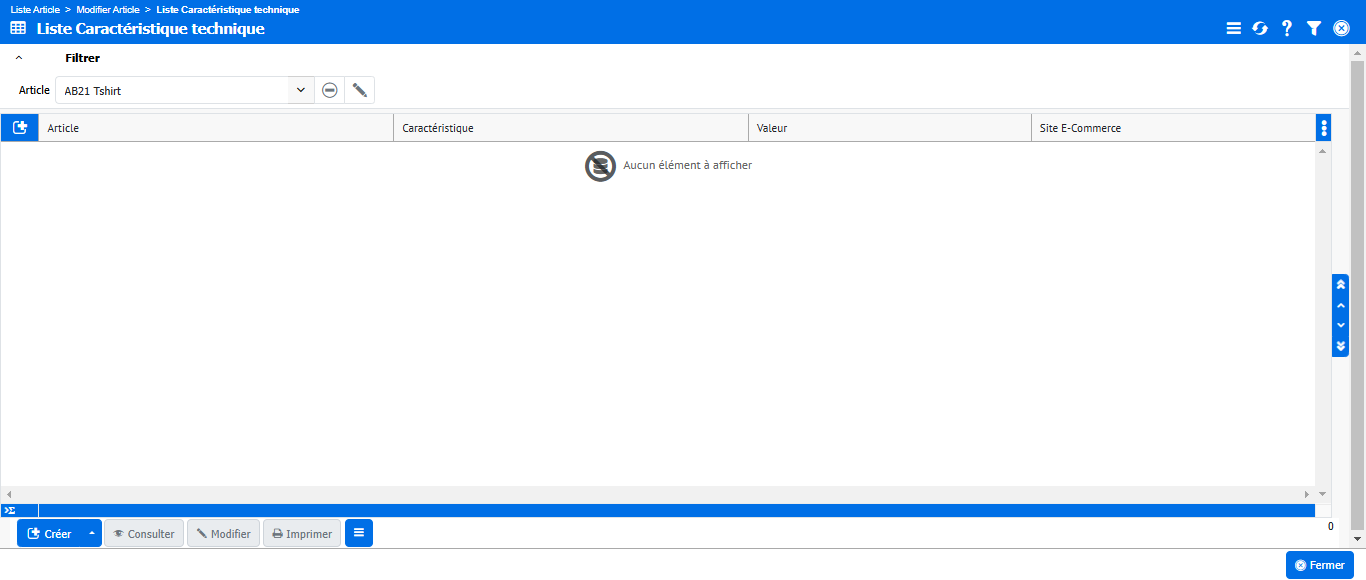Image resolution: width=1366 pixels, height=580 pixels.
Task: Click the add-row icon in grid header
Action: click(x=19, y=128)
